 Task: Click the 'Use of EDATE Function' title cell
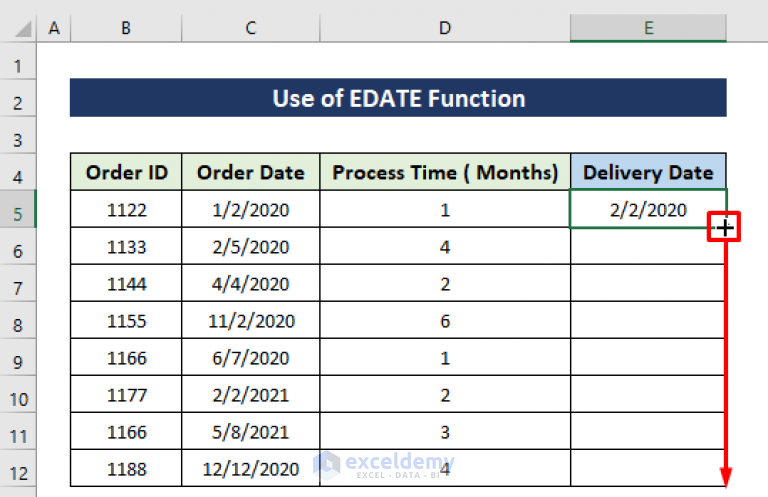(x=398, y=98)
